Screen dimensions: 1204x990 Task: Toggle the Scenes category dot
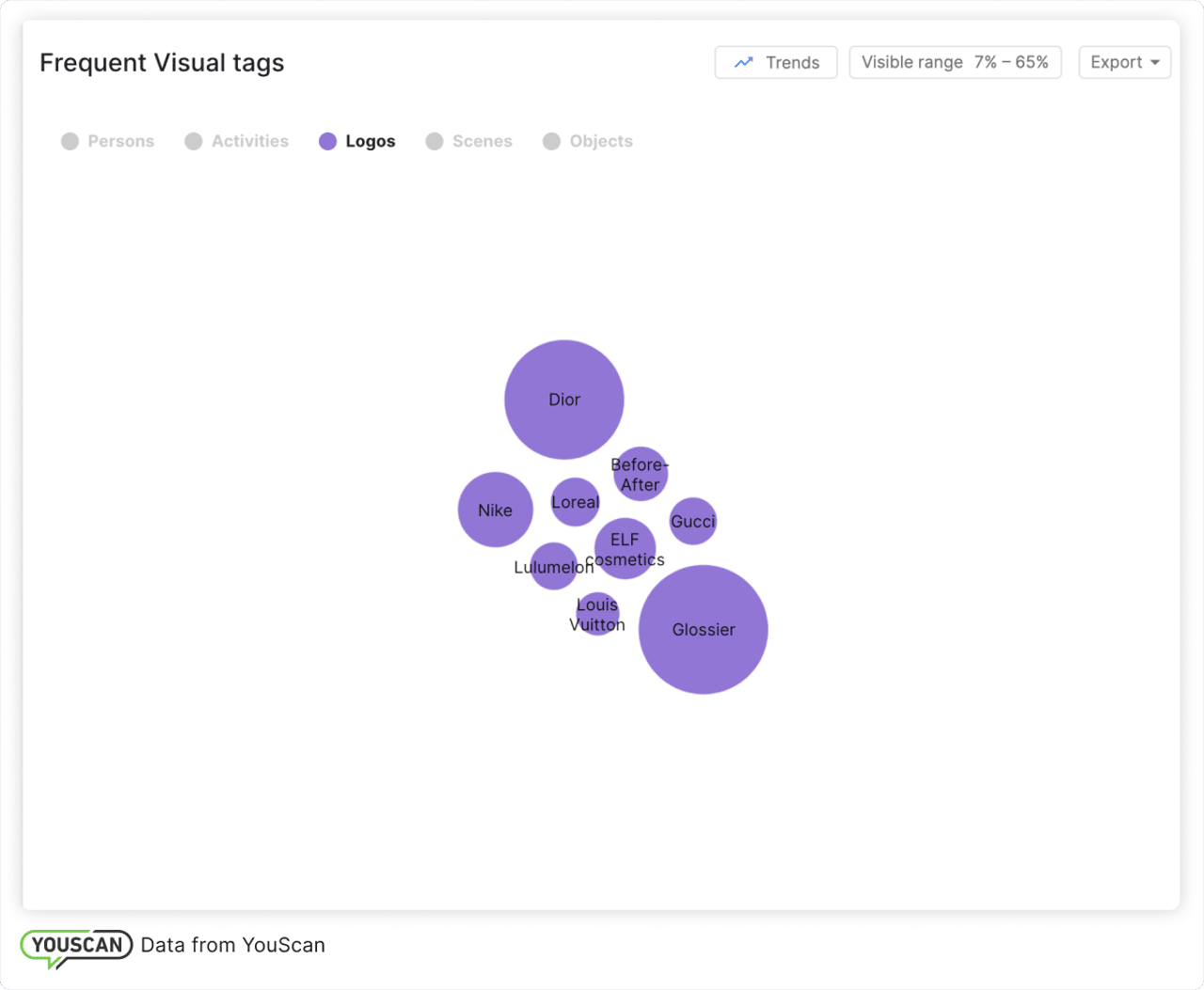click(x=435, y=141)
